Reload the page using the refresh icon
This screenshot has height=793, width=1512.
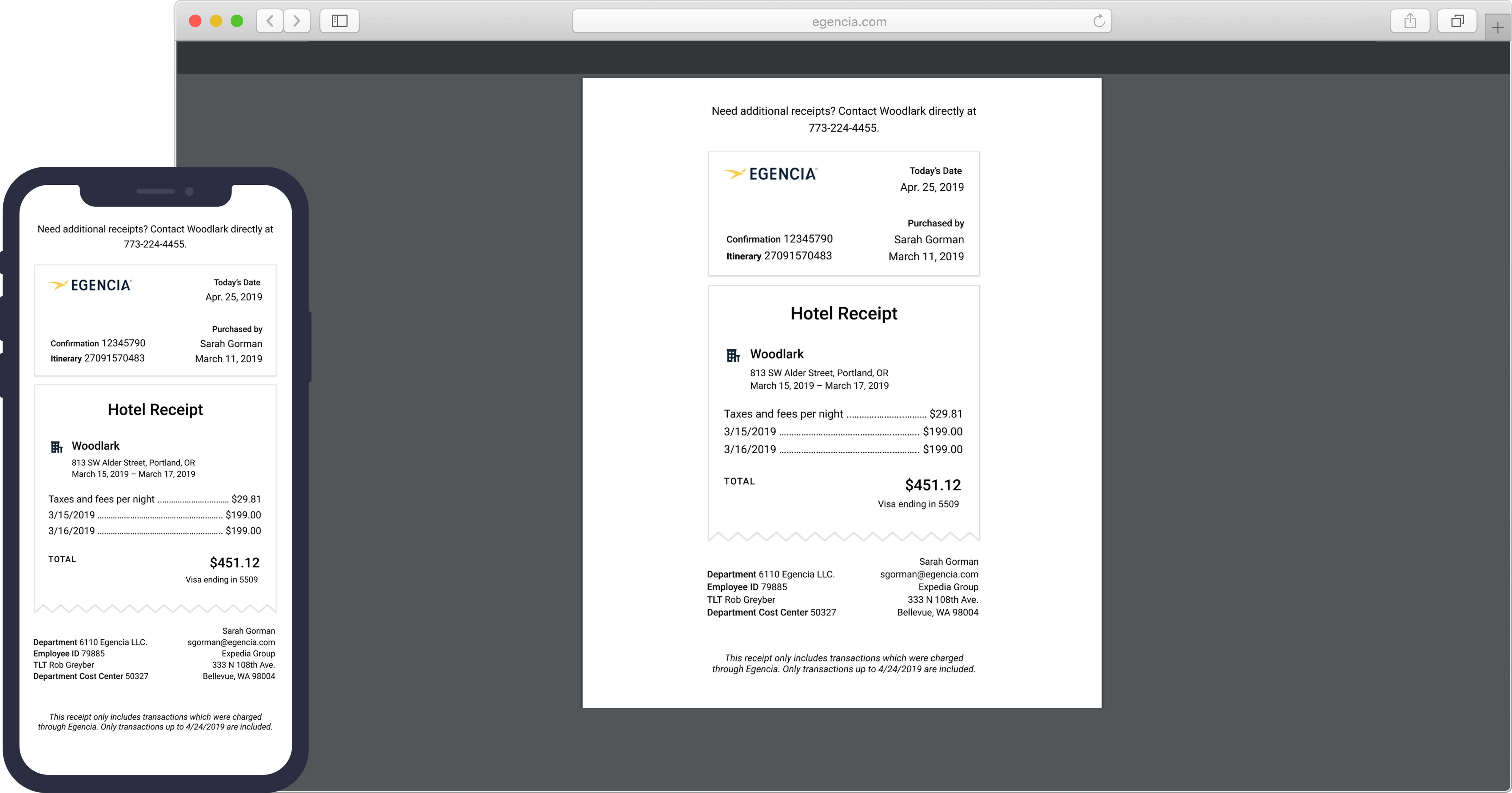(1099, 21)
